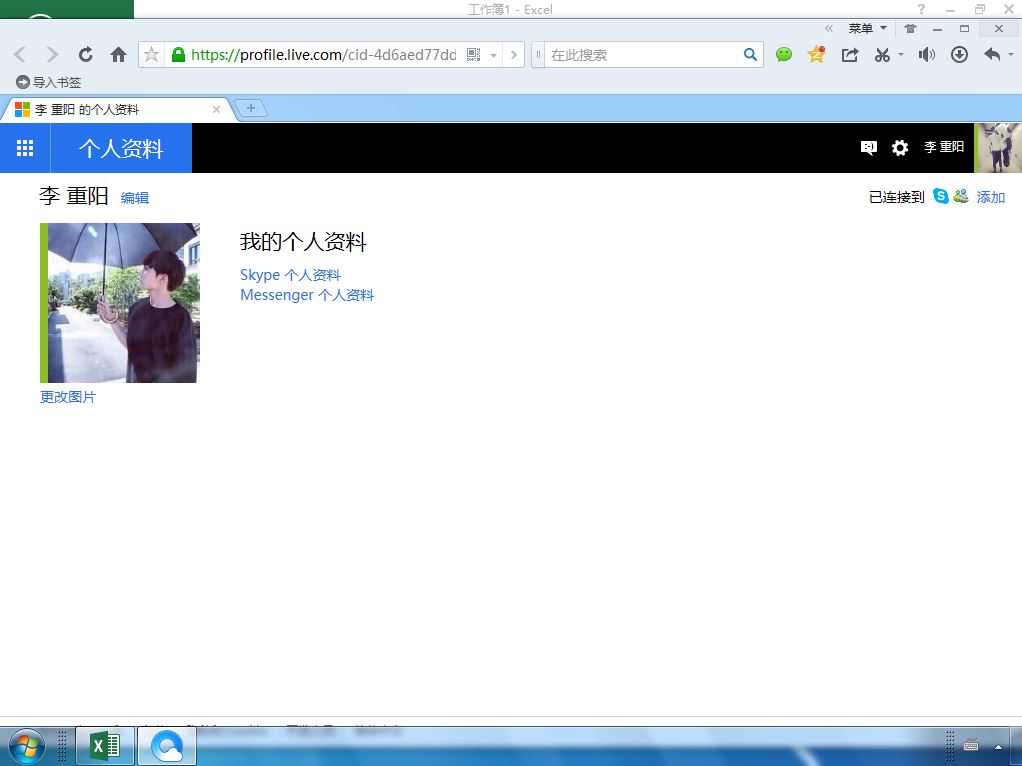Open the Microsoft app launcher grid

pyautogui.click(x=25, y=148)
